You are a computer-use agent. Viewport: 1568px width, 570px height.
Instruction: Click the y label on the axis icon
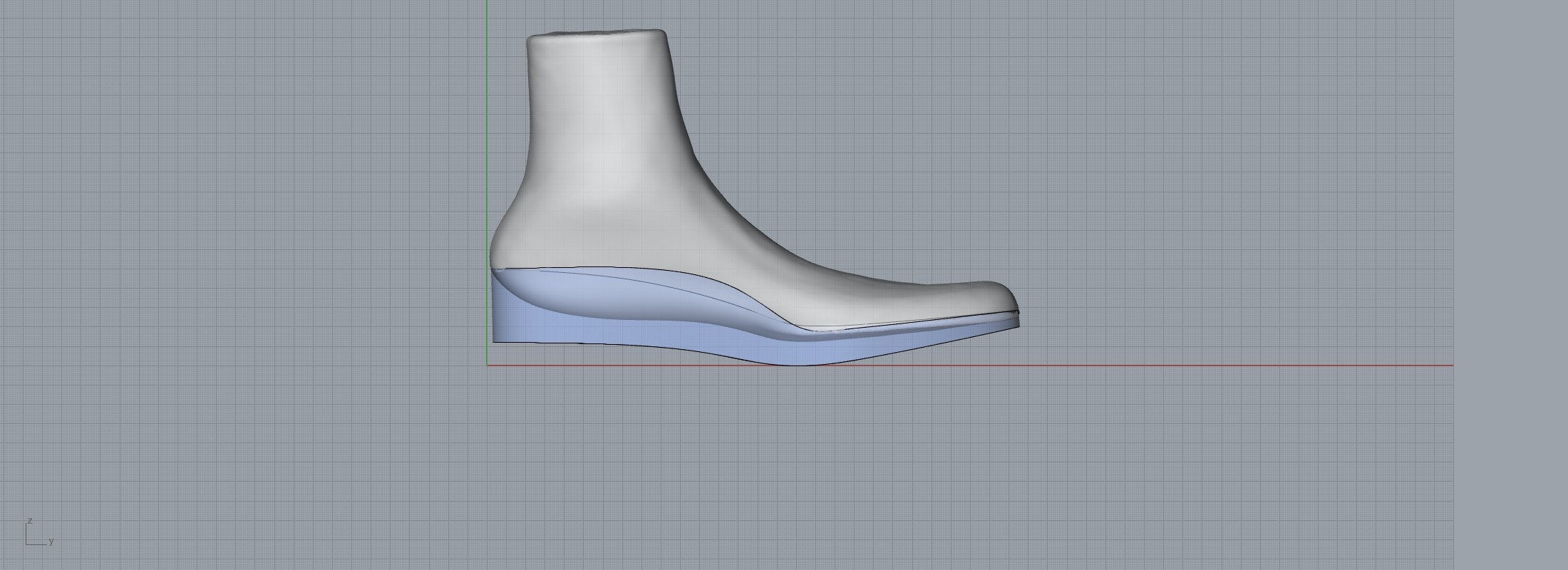[51, 541]
